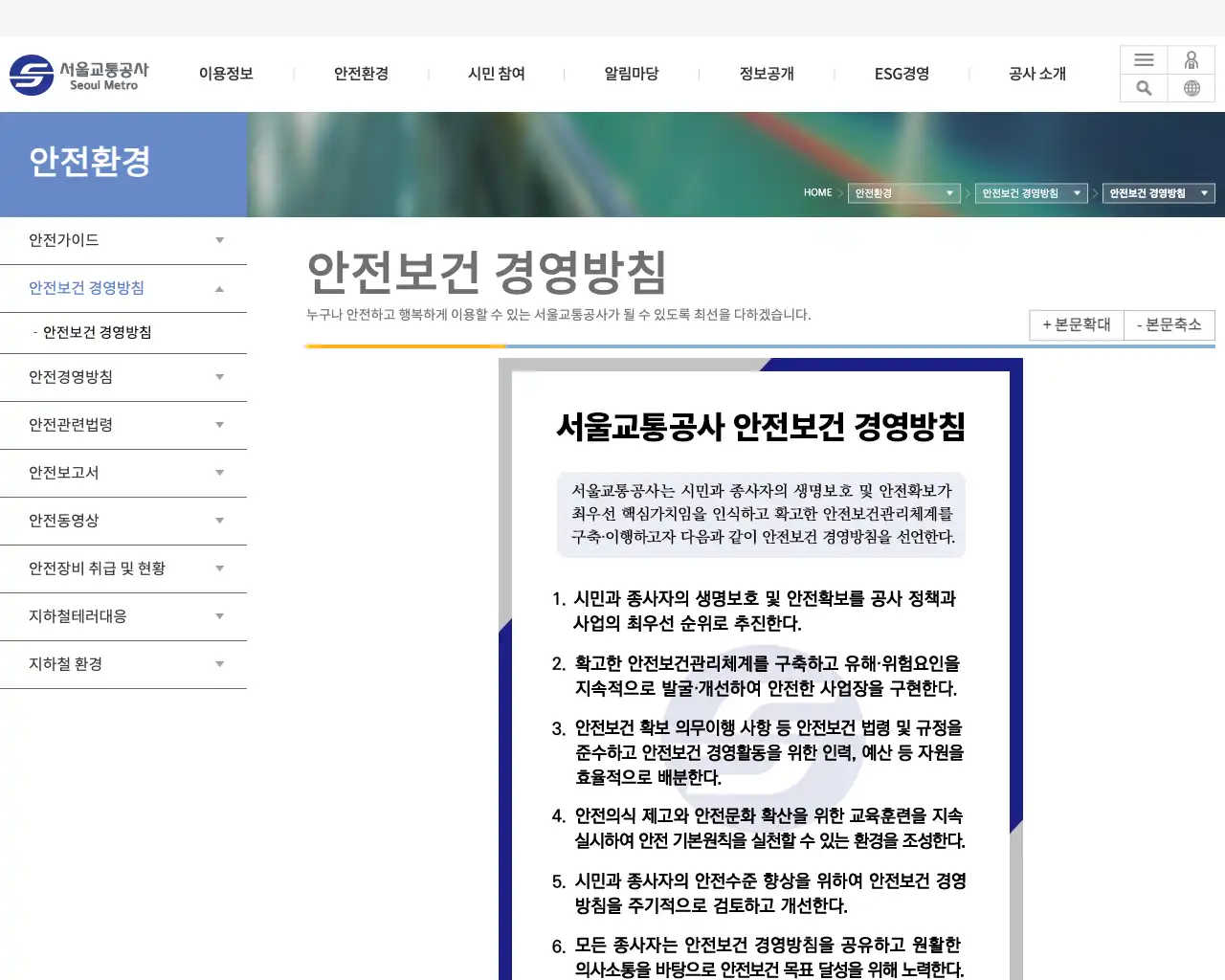
Task: Go to HOME breadcrumb link
Action: 817,192
